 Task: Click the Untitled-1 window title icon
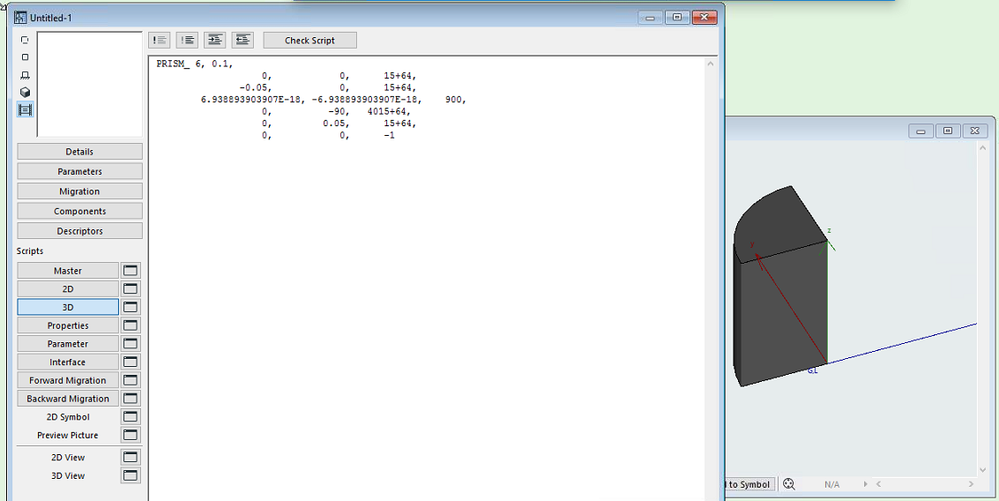point(20,18)
